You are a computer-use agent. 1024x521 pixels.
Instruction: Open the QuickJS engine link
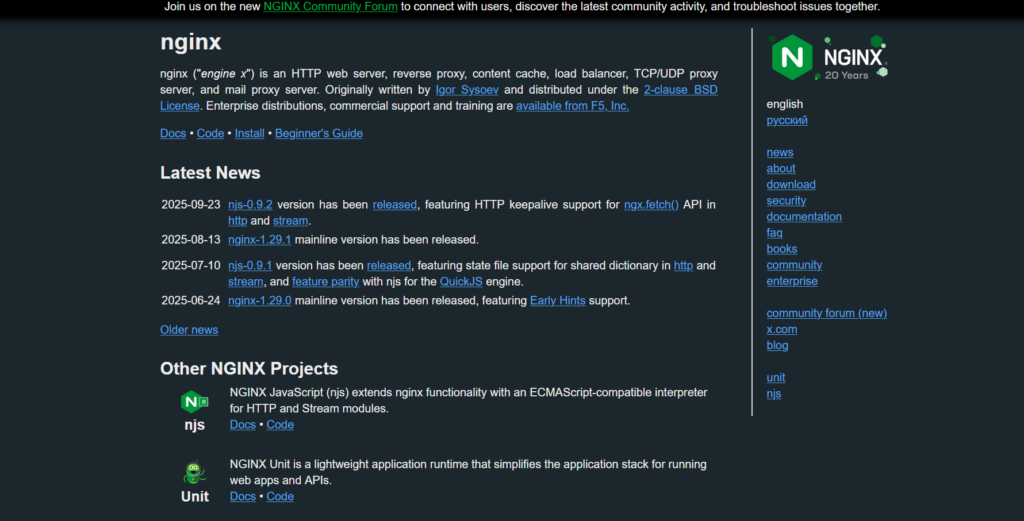point(461,282)
